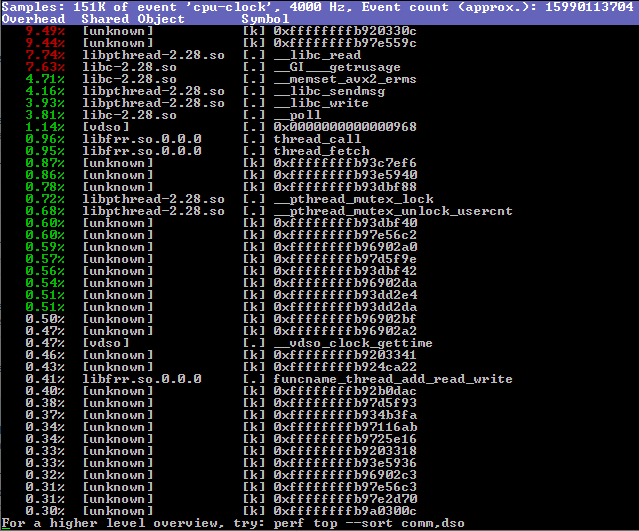
Task: Select symbol 0xffffffffb93dd2da
Action: pos(345,307)
